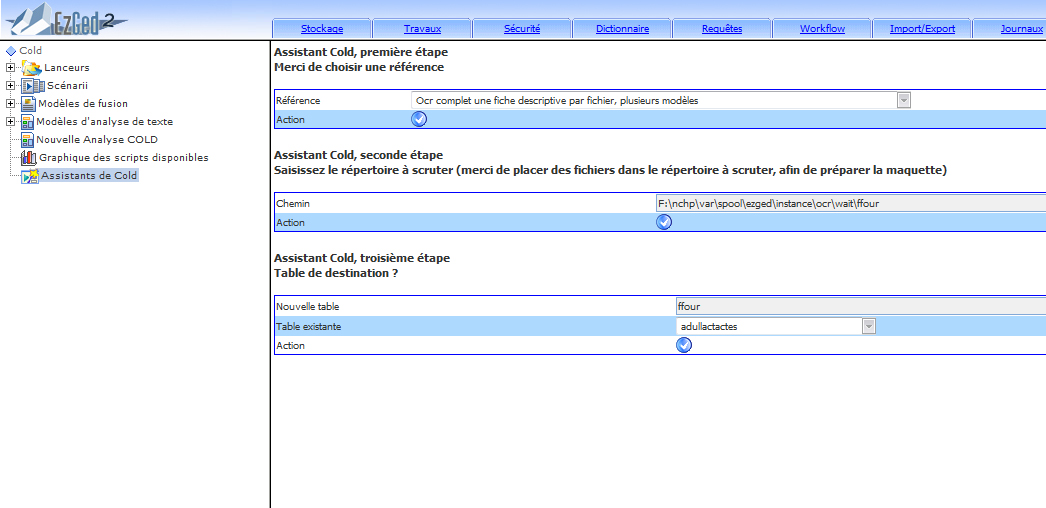Open the Table existante dropdown
The height and width of the screenshot is (508, 1046).
868,326
